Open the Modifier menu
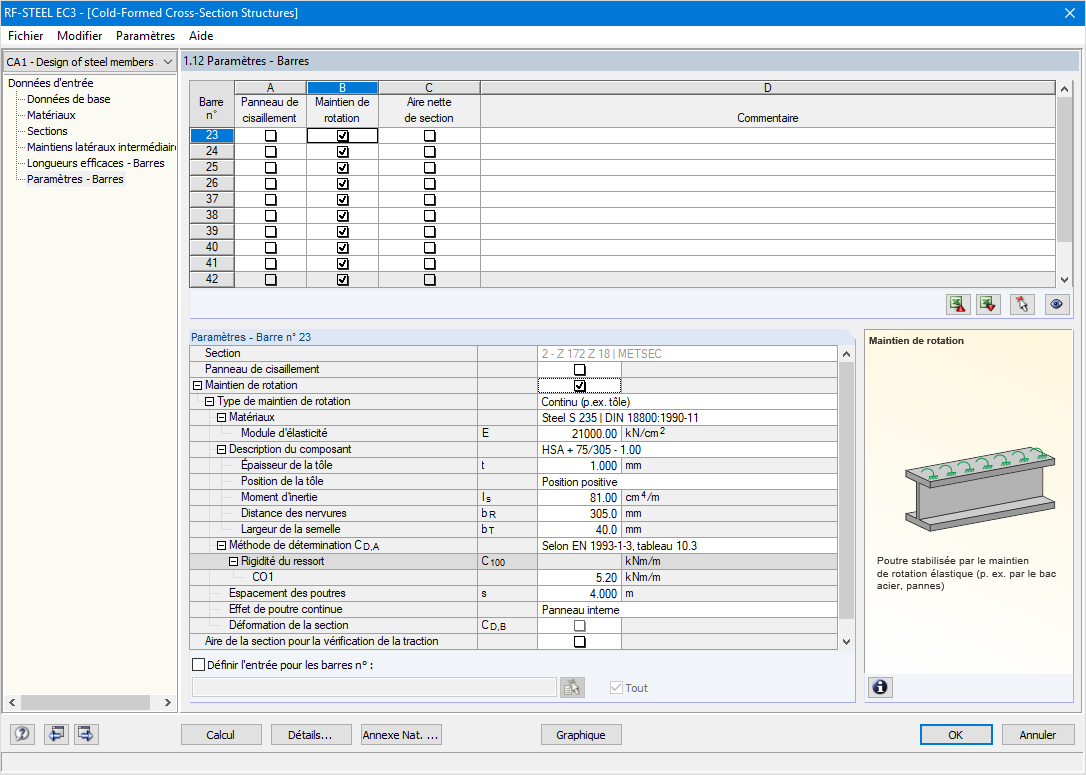 [x=80, y=35]
